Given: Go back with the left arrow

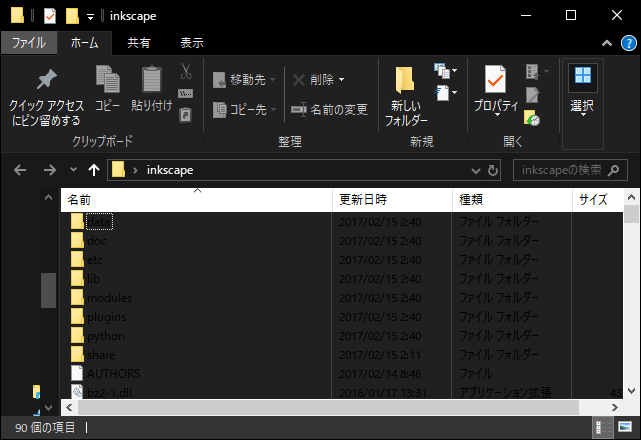Looking at the screenshot, I should (20, 170).
